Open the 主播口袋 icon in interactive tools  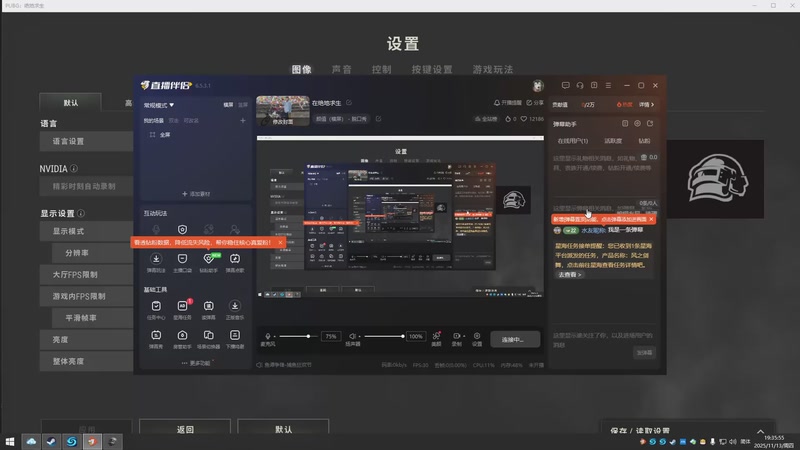pyautogui.click(x=182, y=262)
